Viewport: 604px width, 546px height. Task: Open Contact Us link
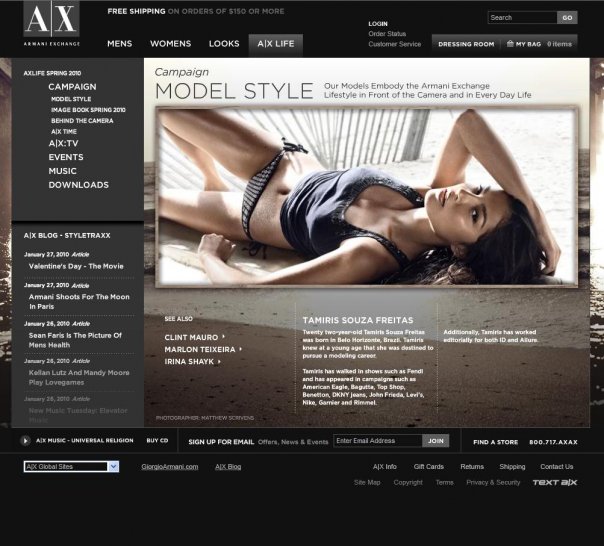coord(557,467)
